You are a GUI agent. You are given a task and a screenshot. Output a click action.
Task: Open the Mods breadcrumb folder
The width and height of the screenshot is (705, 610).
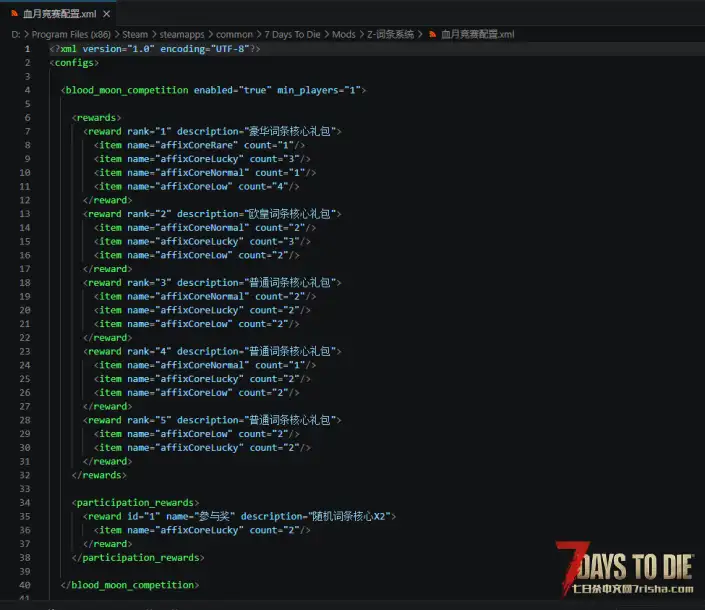click(x=344, y=34)
